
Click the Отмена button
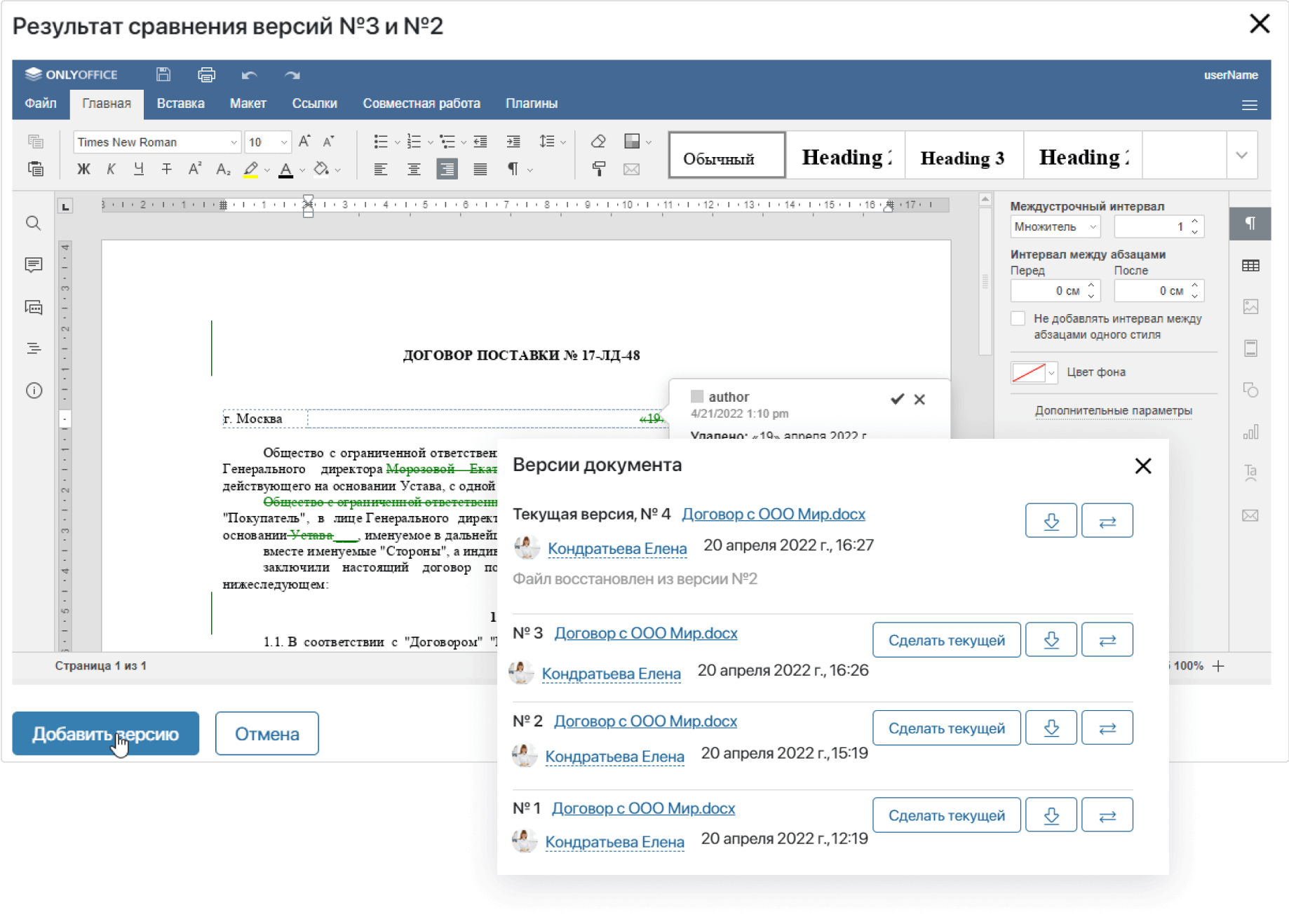[267, 733]
